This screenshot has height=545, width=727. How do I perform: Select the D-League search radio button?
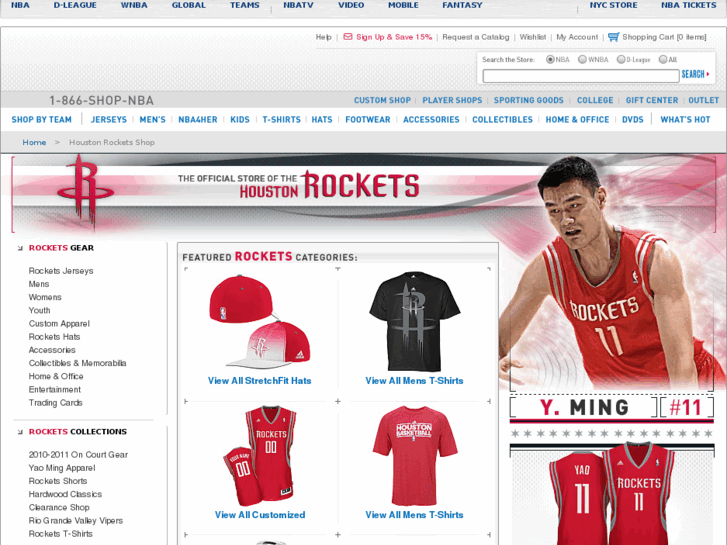[x=621, y=59]
